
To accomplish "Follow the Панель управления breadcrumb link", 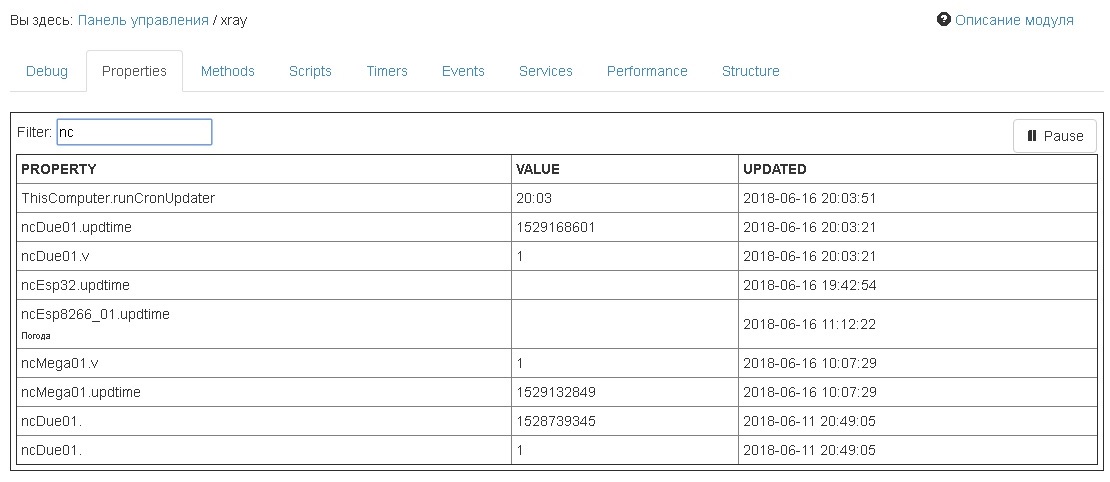I will pos(143,20).
